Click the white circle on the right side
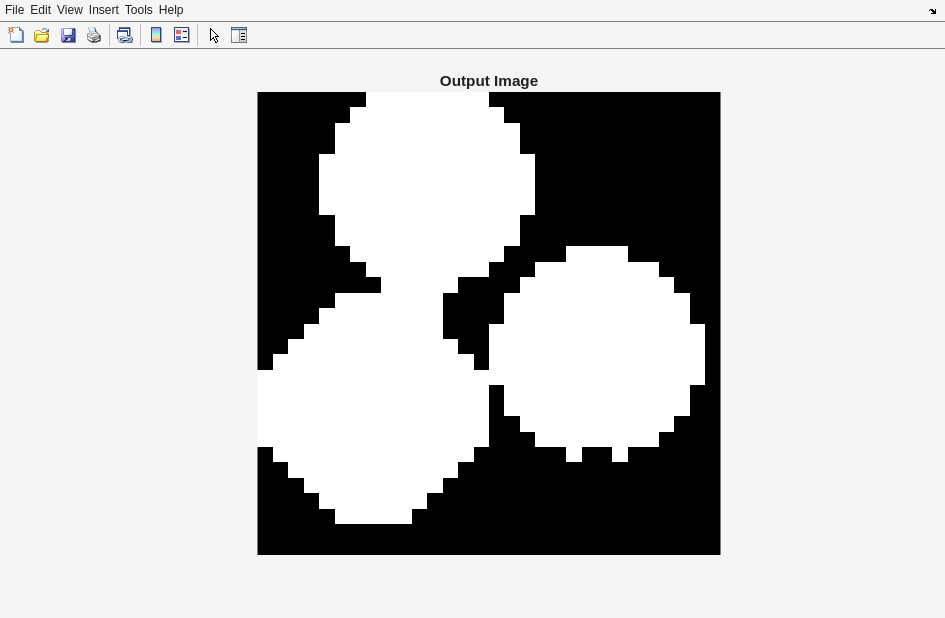 point(597,350)
